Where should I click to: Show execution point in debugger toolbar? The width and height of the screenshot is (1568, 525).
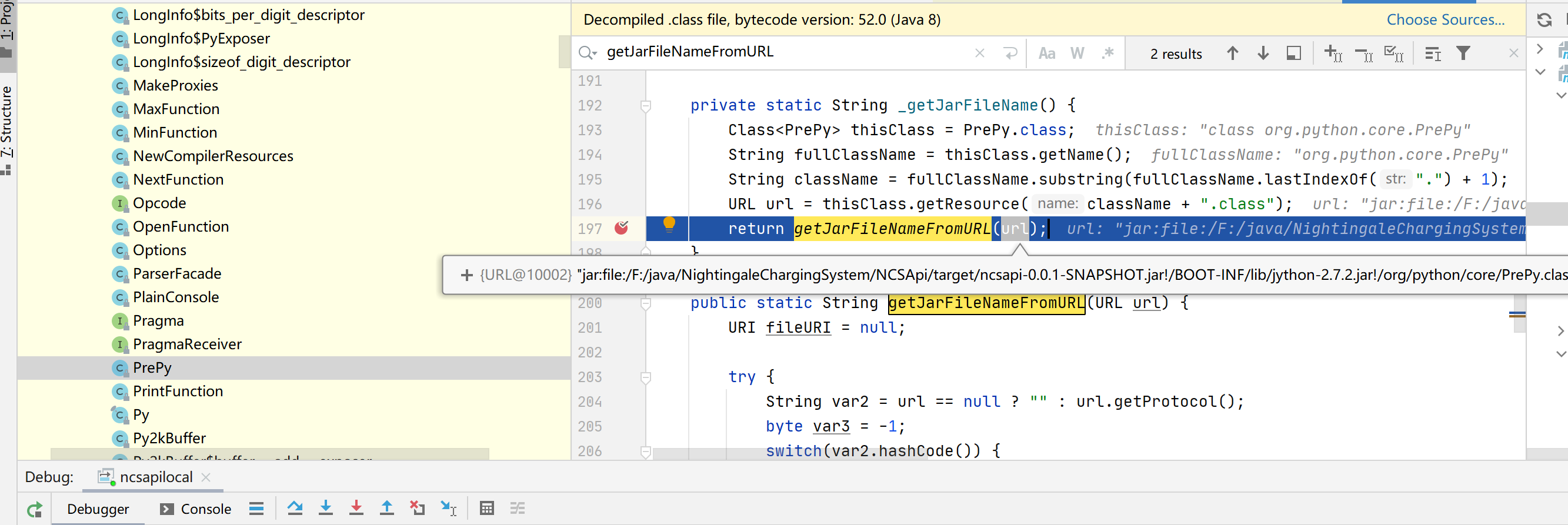[256, 509]
